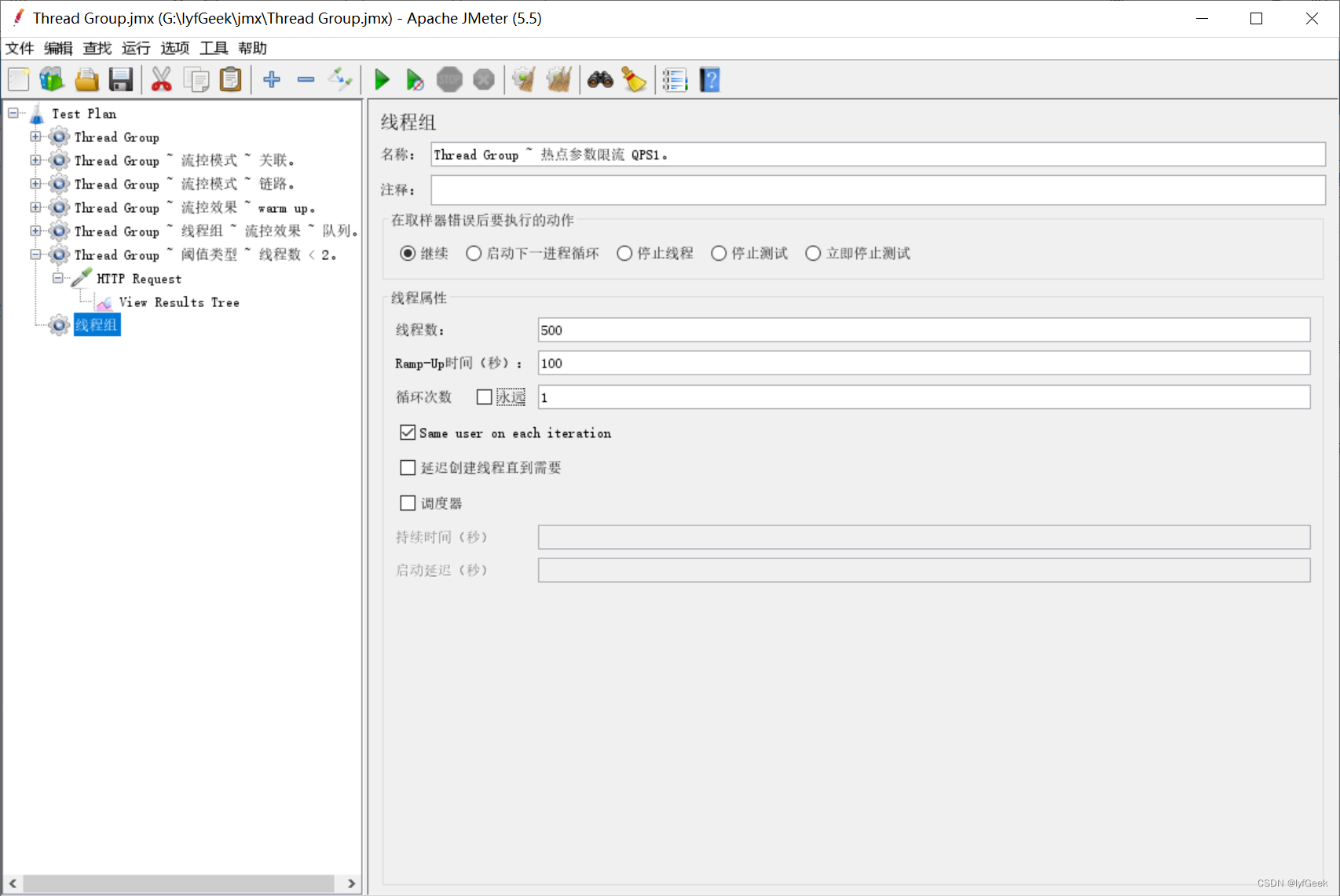The height and width of the screenshot is (896, 1340).
Task: Click the gear icon of 线程组 node
Action: [x=59, y=325]
